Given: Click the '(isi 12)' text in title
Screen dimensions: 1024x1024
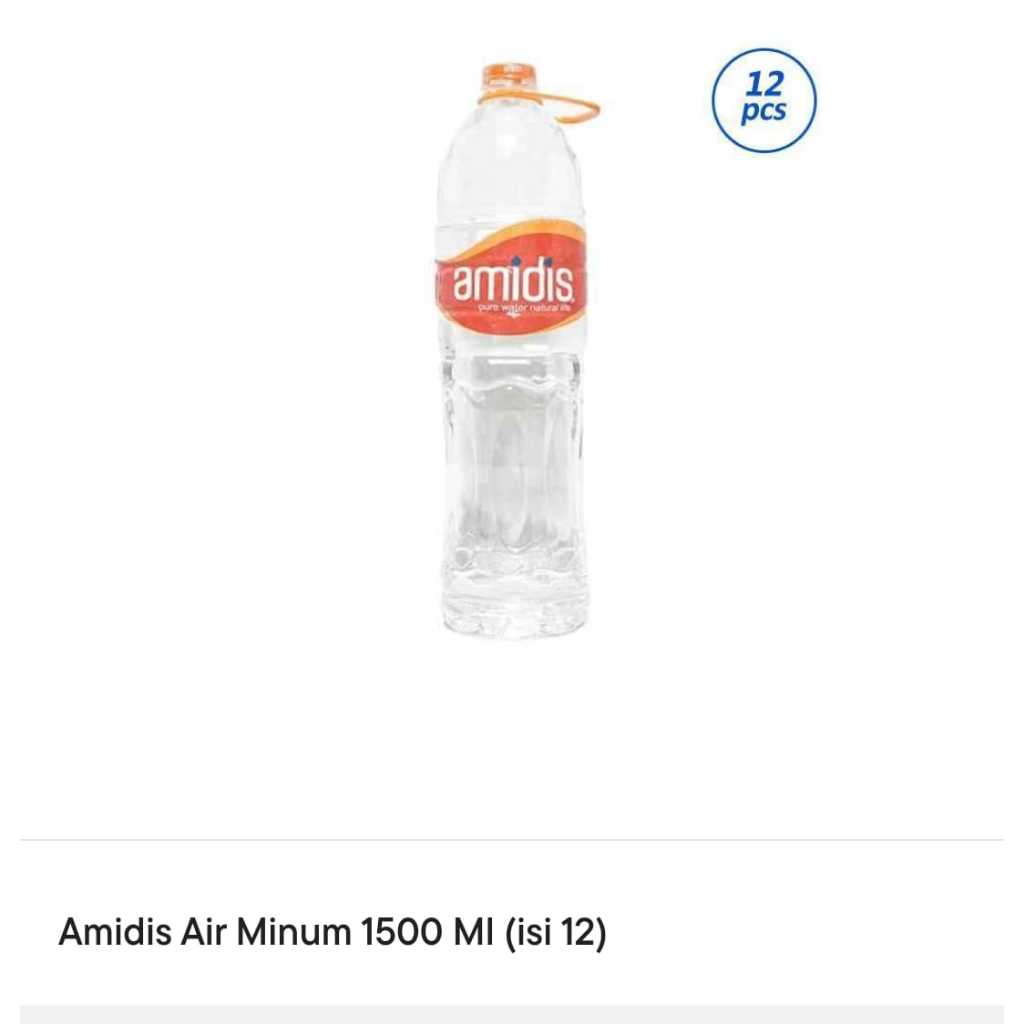Looking at the screenshot, I should pyautogui.click(x=557, y=933).
